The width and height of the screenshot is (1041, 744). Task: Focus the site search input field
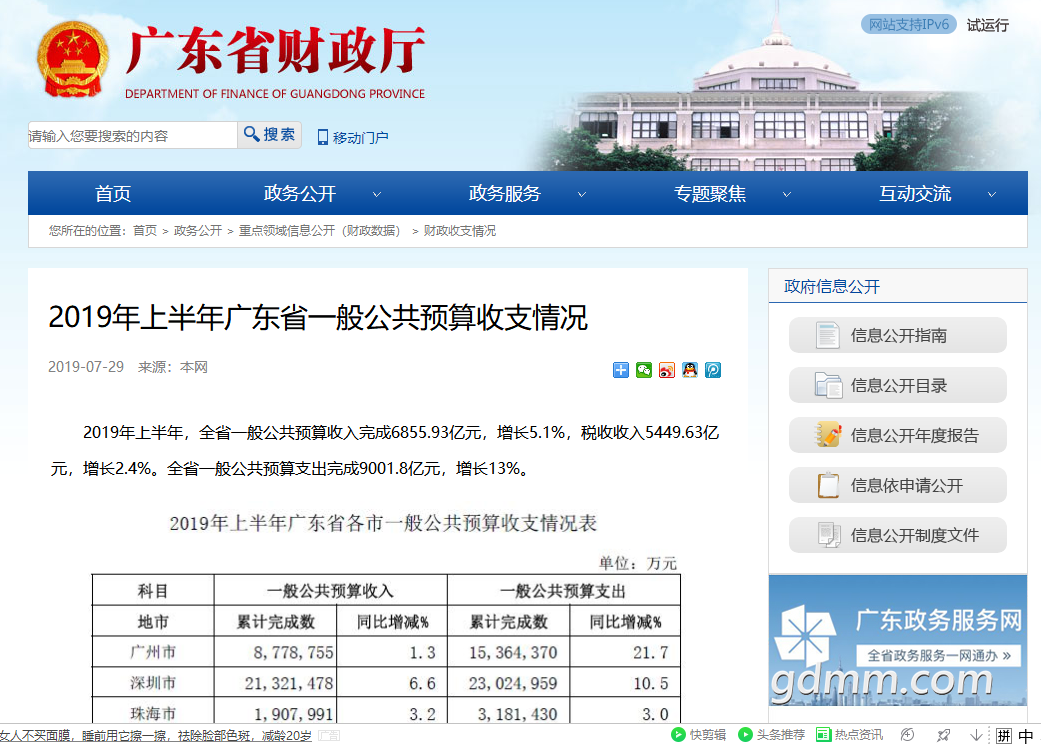click(x=133, y=135)
